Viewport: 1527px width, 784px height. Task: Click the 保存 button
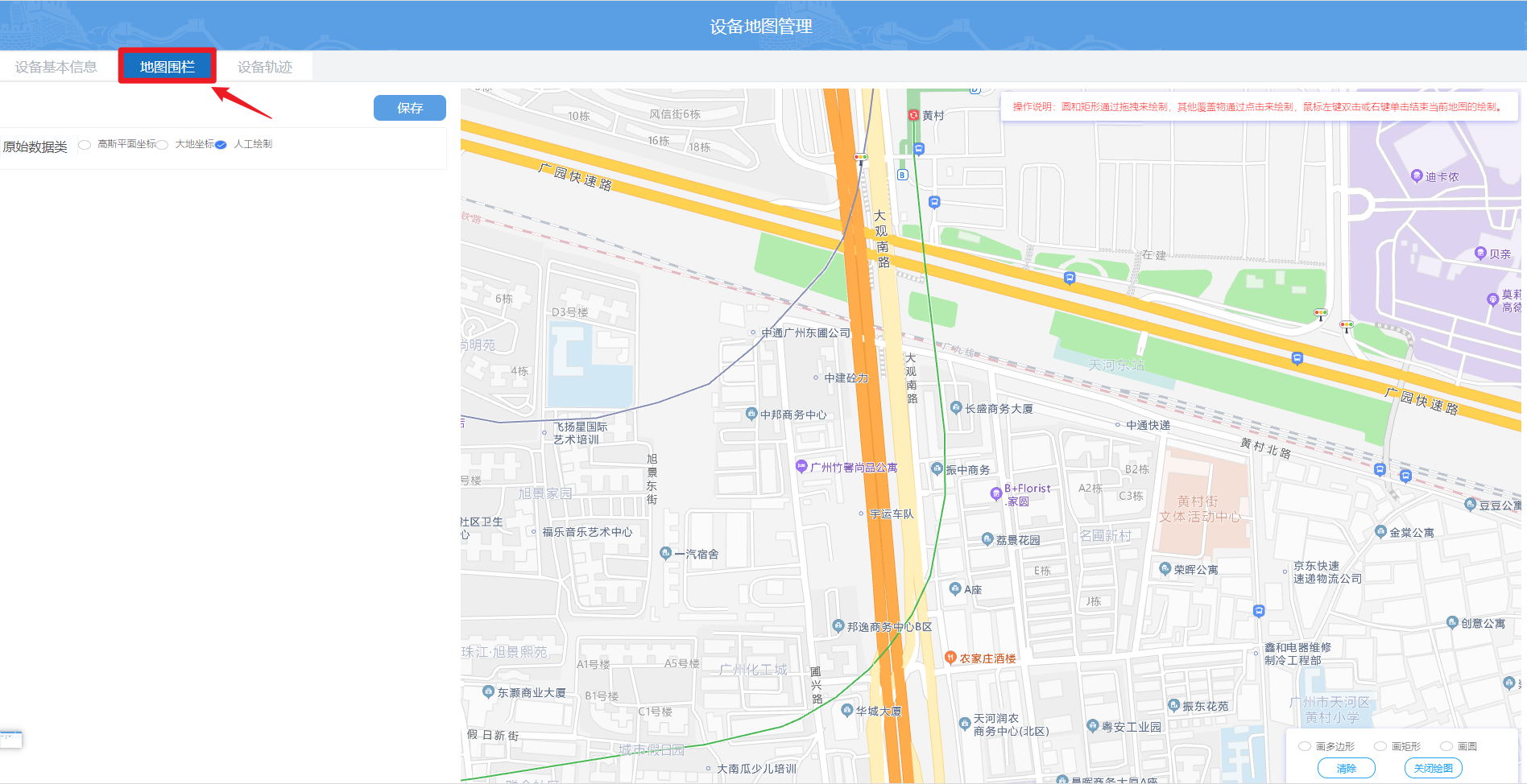click(410, 108)
